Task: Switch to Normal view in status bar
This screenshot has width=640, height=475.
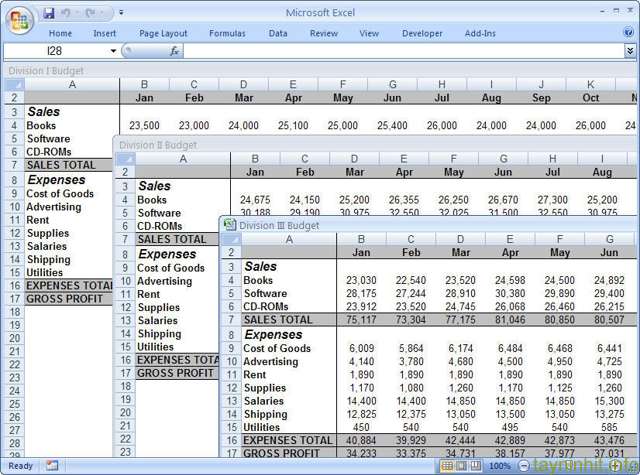Action: [447, 466]
